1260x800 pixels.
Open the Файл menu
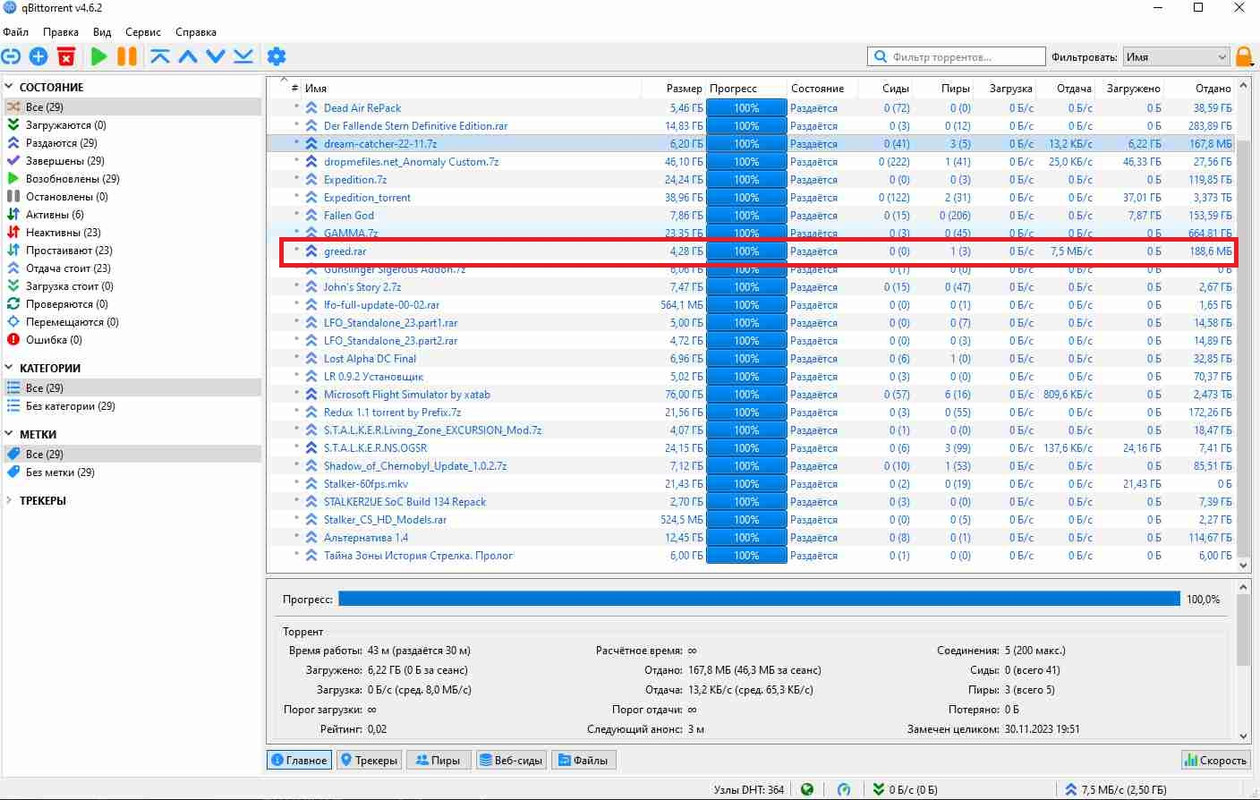[x=16, y=32]
